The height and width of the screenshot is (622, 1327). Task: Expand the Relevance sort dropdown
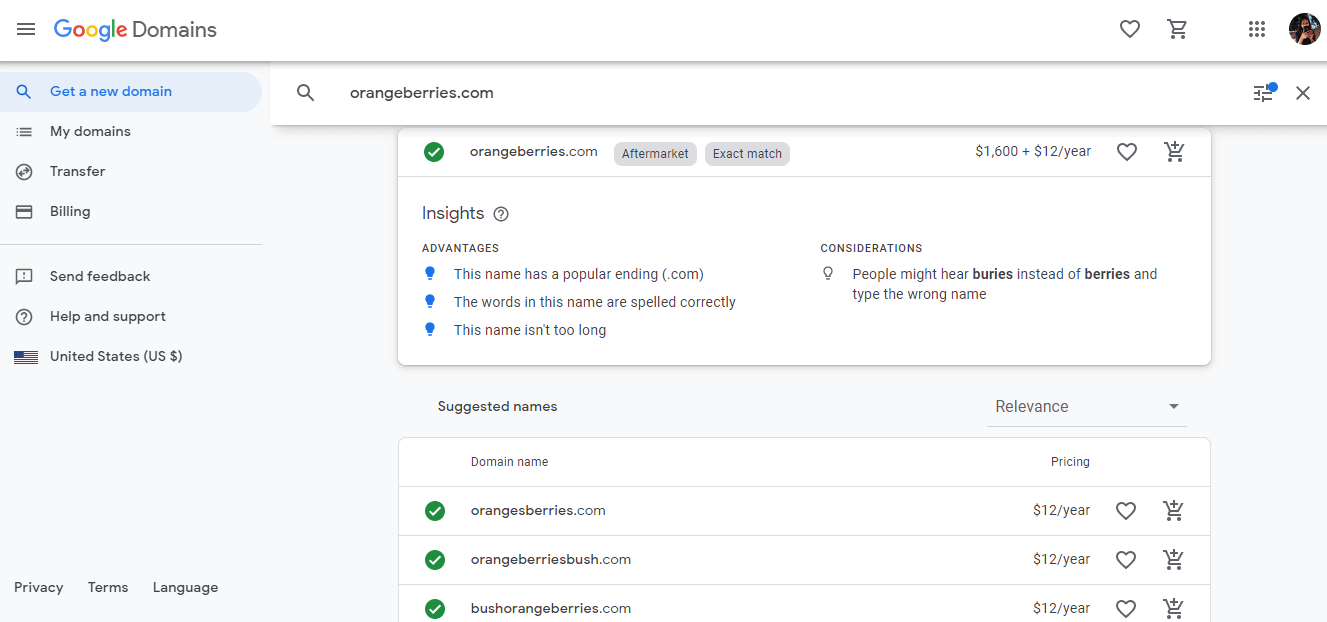click(x=1086, y=407)
